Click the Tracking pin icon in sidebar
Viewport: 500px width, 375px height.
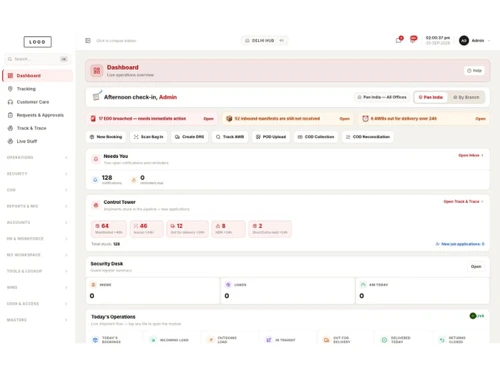coord(10,89)
